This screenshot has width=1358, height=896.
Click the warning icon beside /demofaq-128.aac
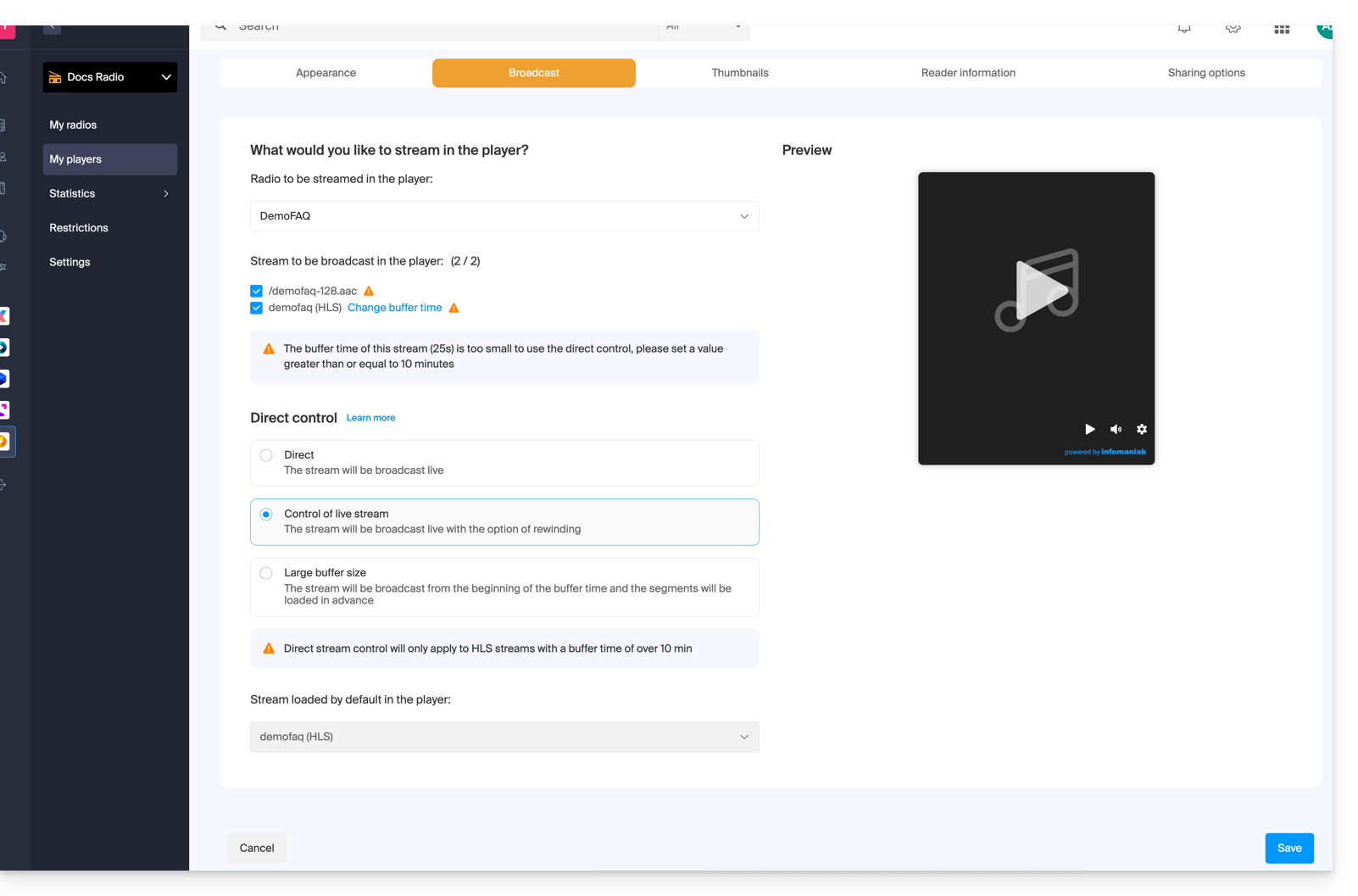coord(369,291)
